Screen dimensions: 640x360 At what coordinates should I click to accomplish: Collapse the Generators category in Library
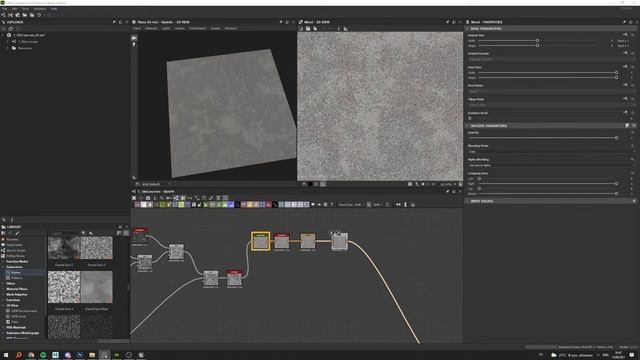(3, 267)
